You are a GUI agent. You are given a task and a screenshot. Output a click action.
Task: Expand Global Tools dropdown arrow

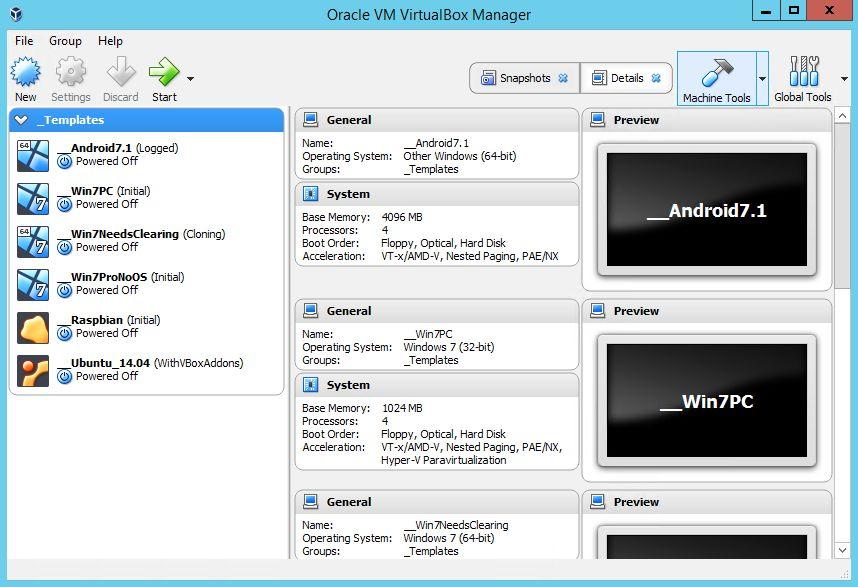(844, 79)
